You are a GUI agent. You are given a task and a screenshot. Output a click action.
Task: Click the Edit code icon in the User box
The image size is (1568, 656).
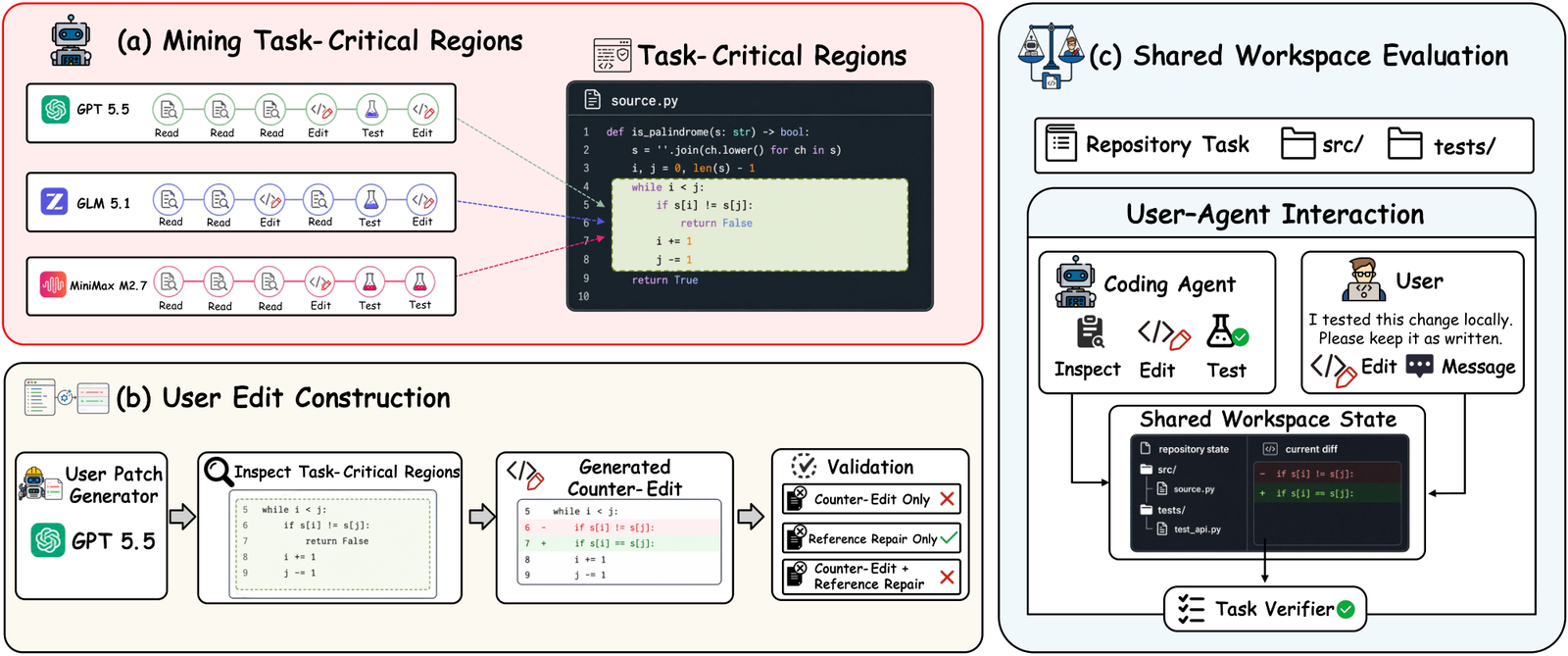click(1334, 369)
